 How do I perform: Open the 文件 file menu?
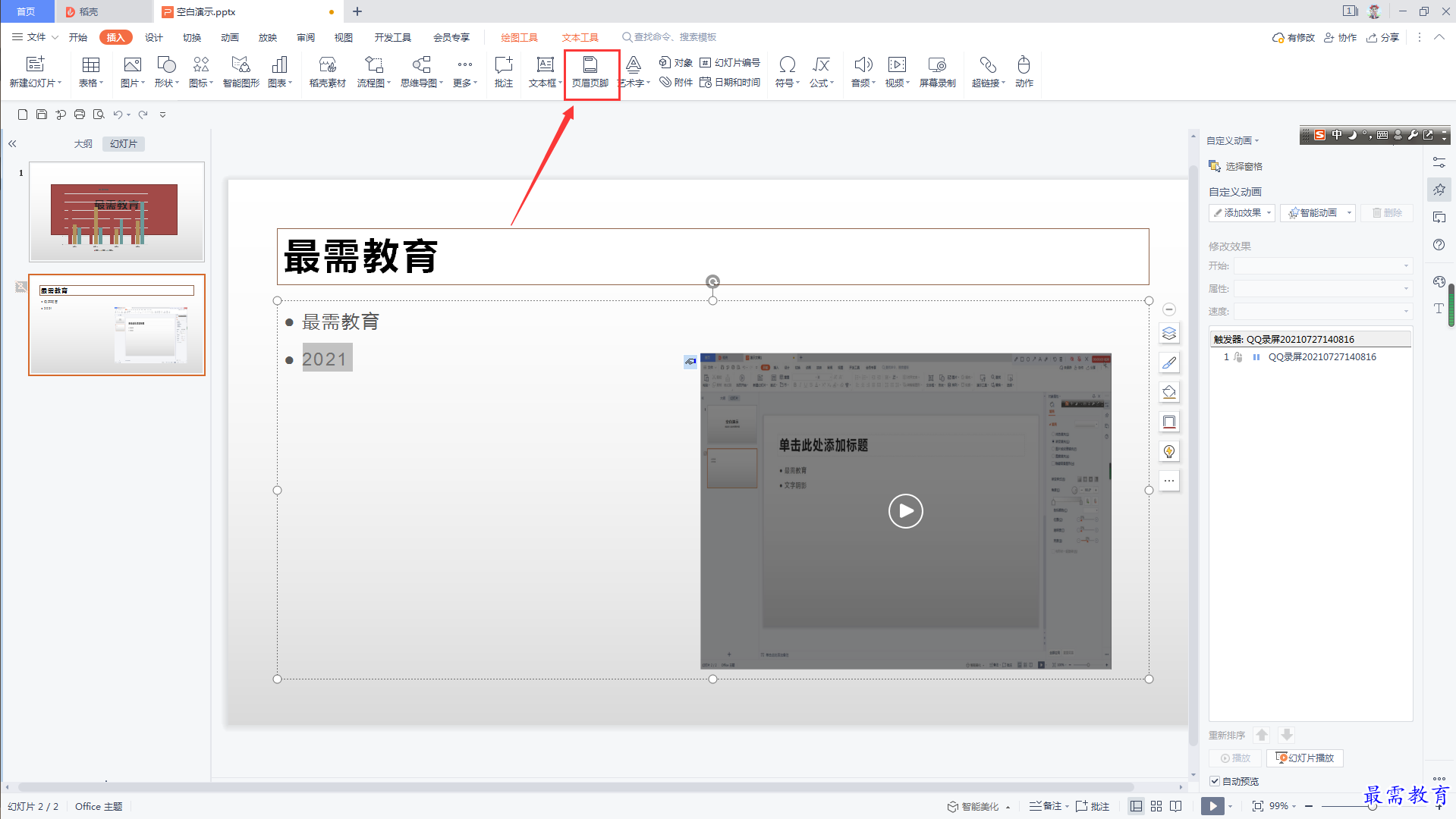coord(35,37)
